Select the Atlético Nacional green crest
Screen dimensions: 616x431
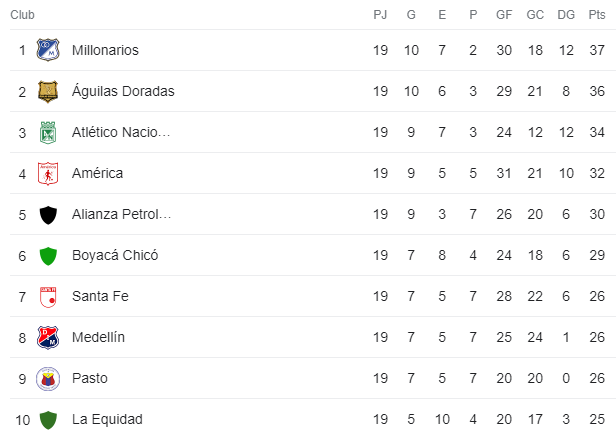click(x=48, y=132)
